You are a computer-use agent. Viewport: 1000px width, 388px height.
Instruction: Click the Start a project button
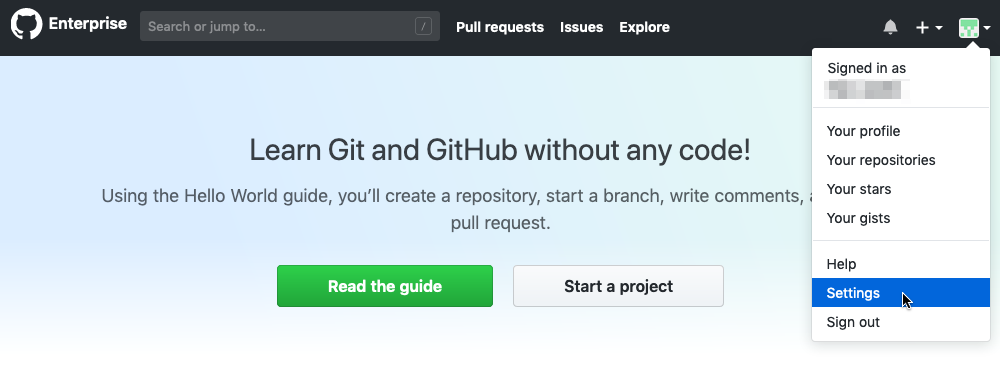click(618, 286)
